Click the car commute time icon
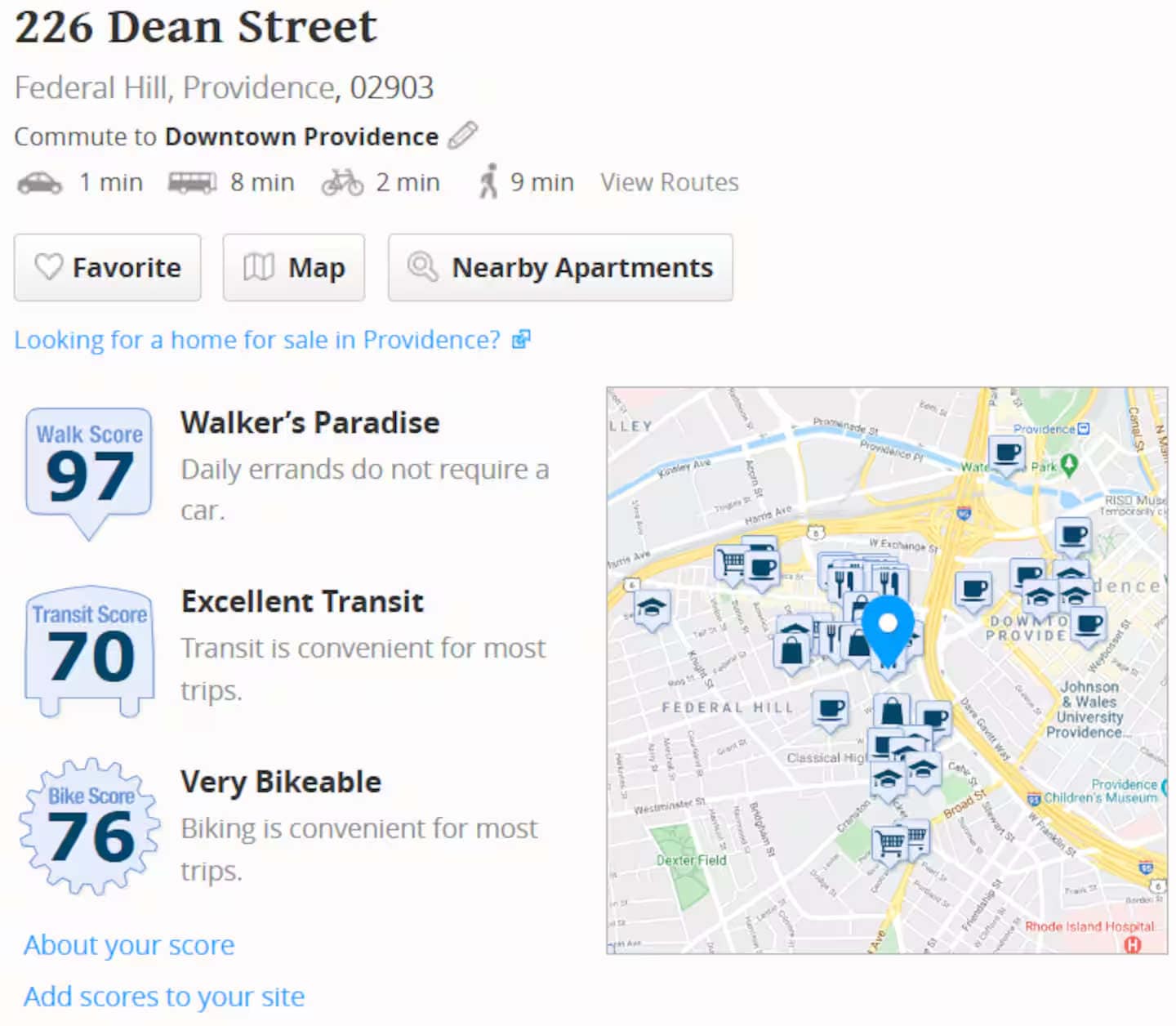The image size is (1176, 1026). (x=39, y=183)
